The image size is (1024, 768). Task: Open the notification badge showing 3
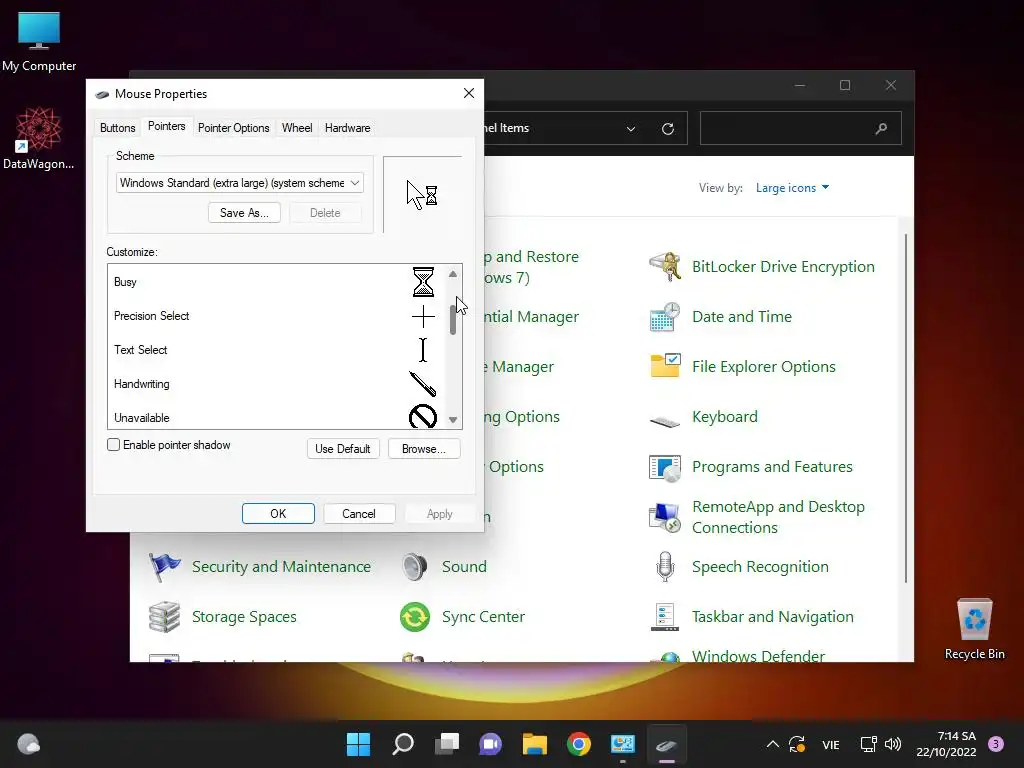pyautogui.click(x=996, y=744)
